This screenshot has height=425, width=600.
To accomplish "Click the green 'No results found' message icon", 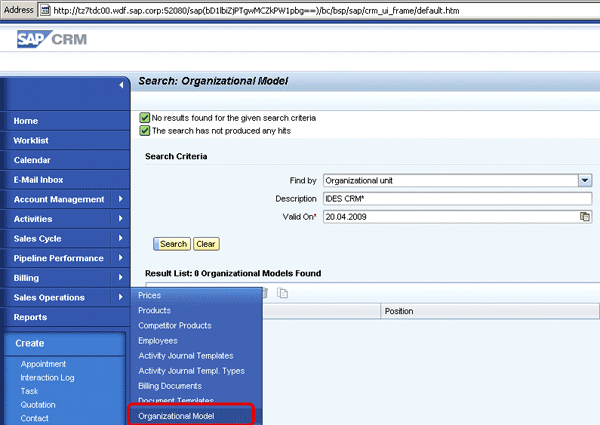I will click(144, 117).
